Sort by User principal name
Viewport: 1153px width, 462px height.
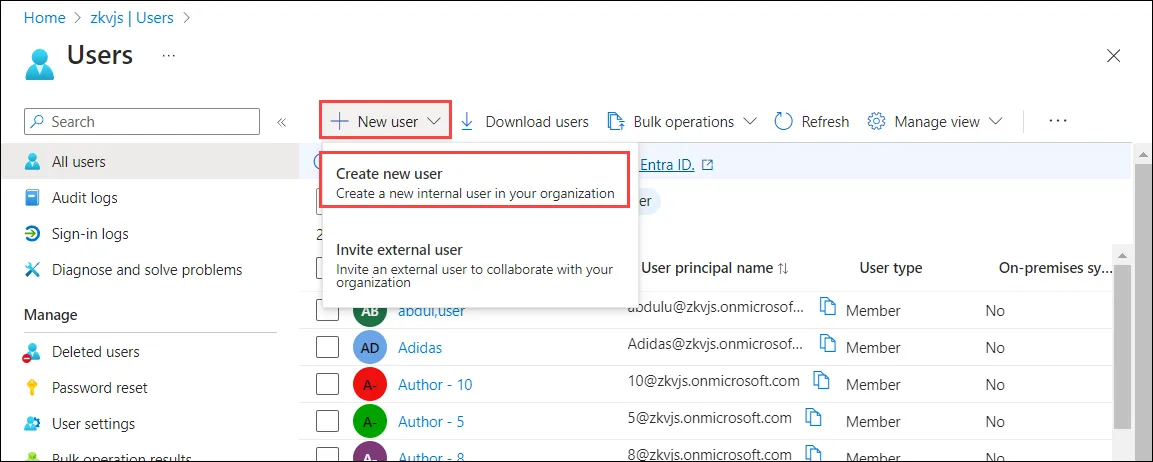(x=714, y=269)
